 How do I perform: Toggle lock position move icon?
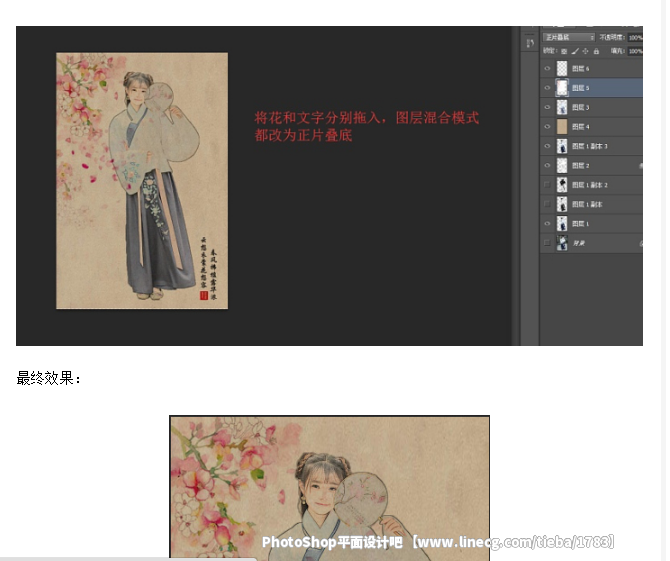(x=585, y=51)
